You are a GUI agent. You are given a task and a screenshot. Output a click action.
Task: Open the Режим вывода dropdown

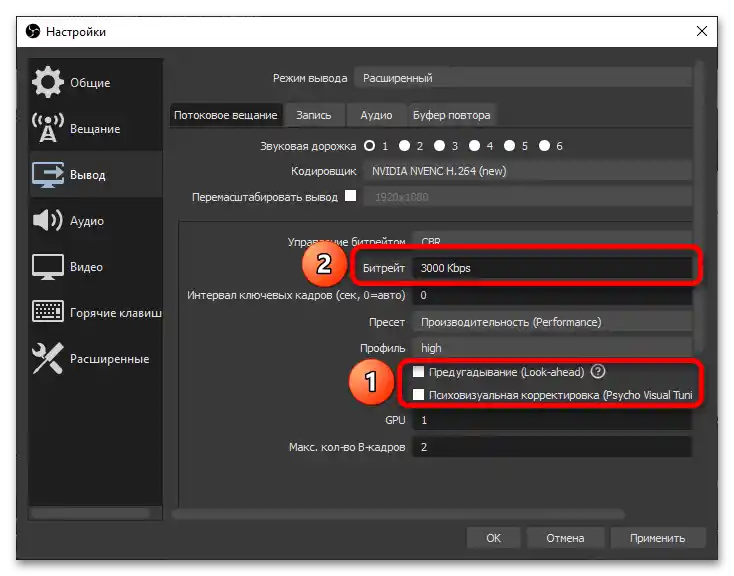[x=523, y=78]
